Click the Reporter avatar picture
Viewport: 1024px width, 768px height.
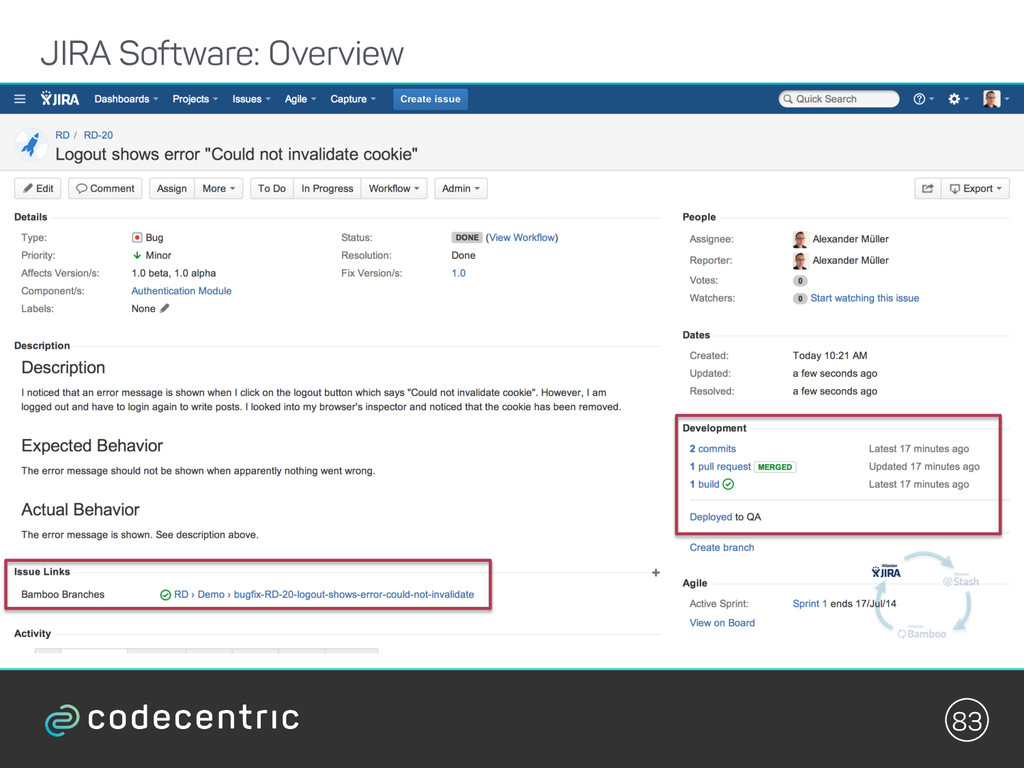coord(801,261)
